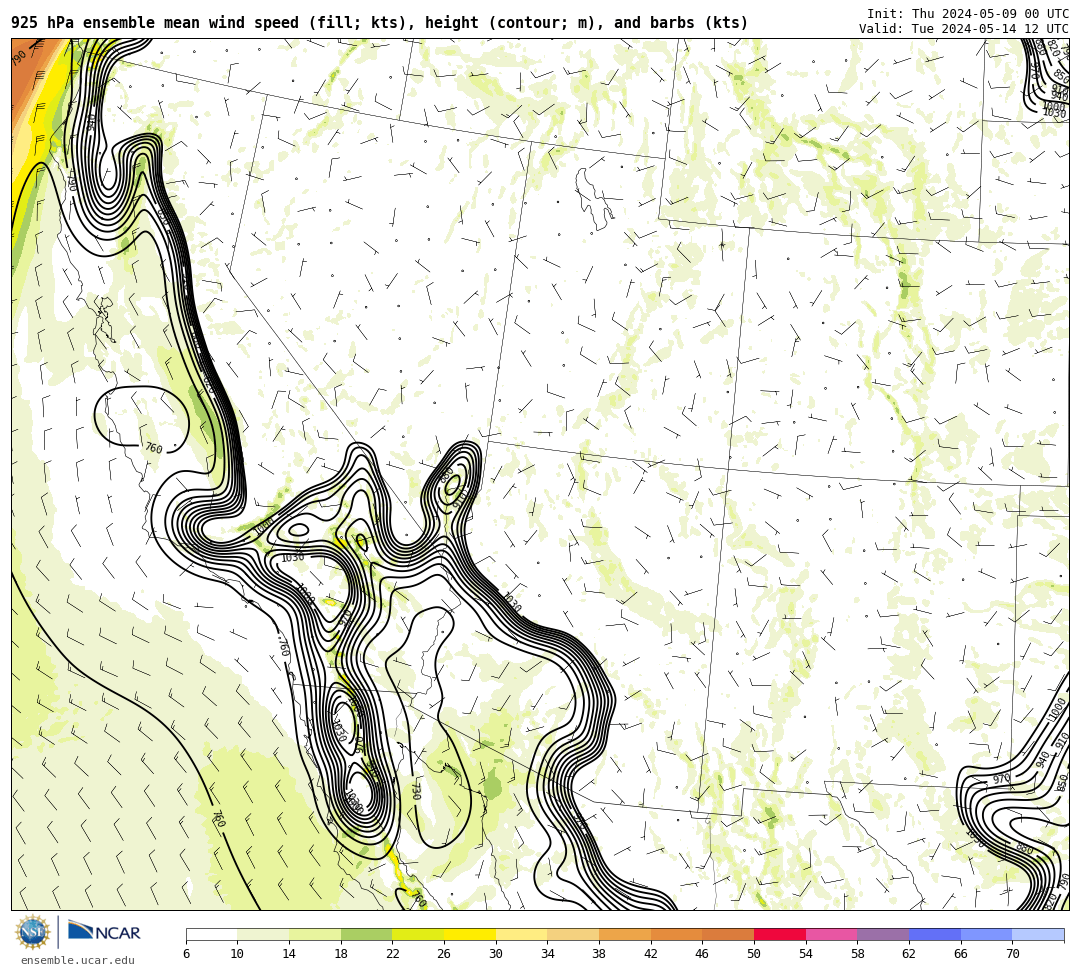Click the colorbar tick label '34'
Viewport: 1080px width, 973px height.
pyautogui.click(x=548, y=954)
